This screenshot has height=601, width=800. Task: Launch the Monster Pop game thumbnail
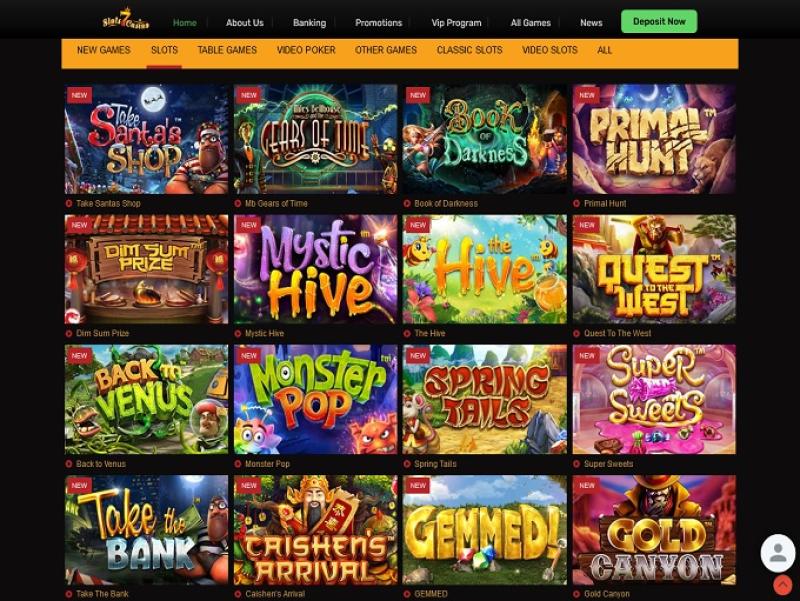(x=315, y=399)
